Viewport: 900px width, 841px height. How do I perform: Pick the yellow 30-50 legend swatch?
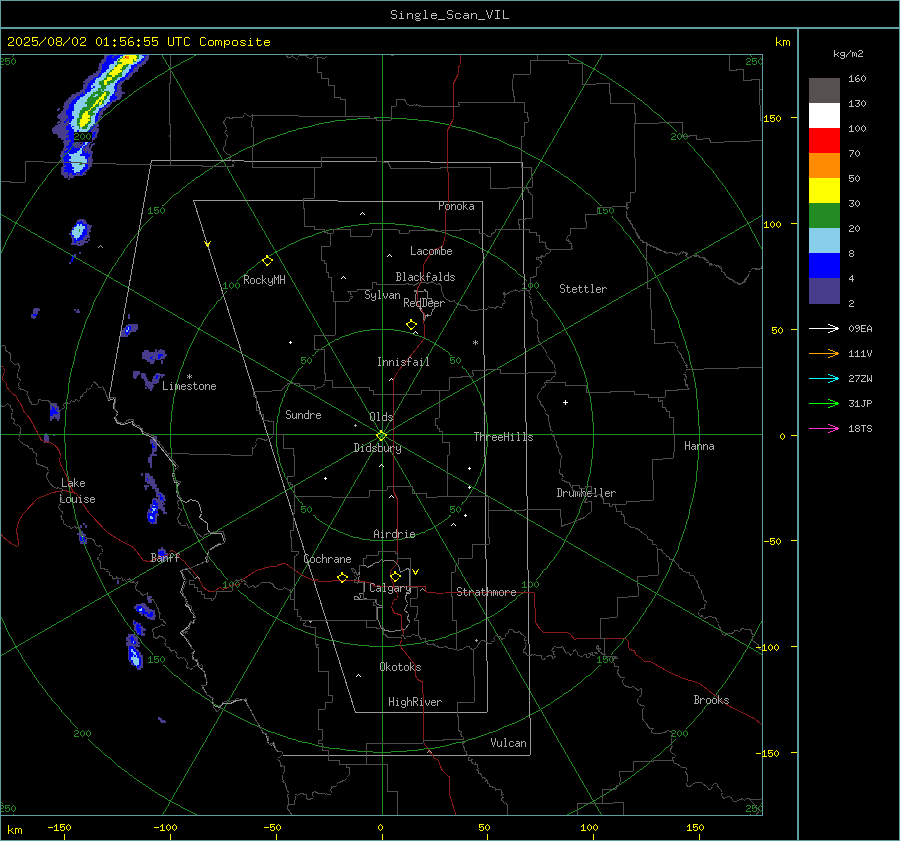(x=824, y=191)
